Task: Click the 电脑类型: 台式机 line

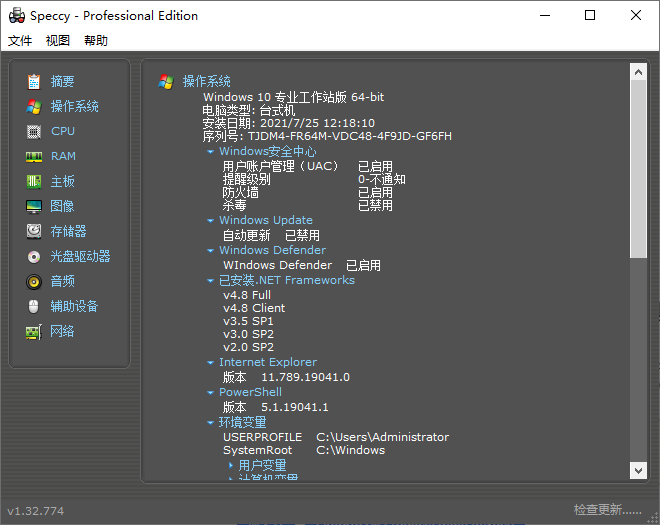Action: coord(249,110)
